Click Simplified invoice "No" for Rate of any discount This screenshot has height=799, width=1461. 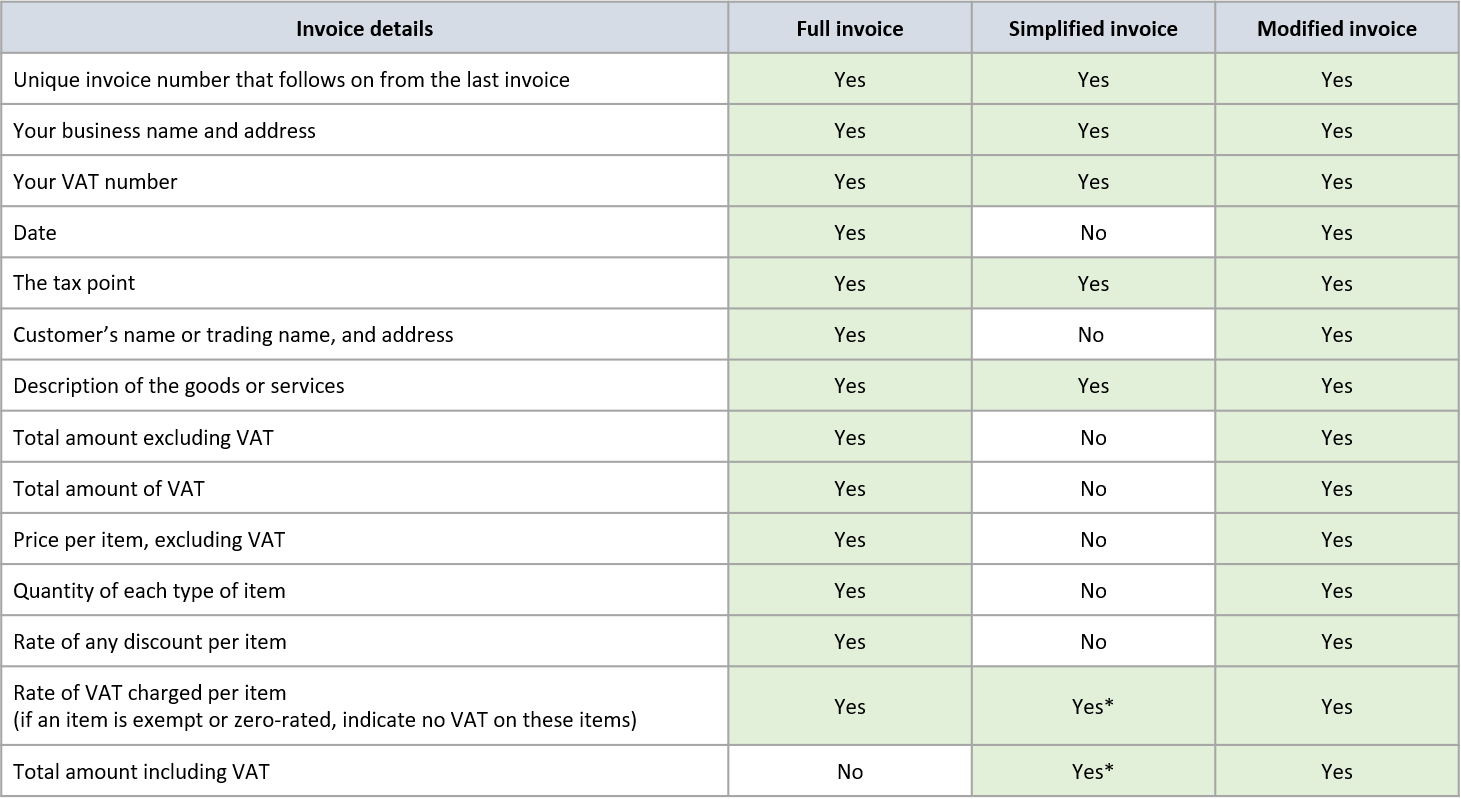(x=1093, y=642)
